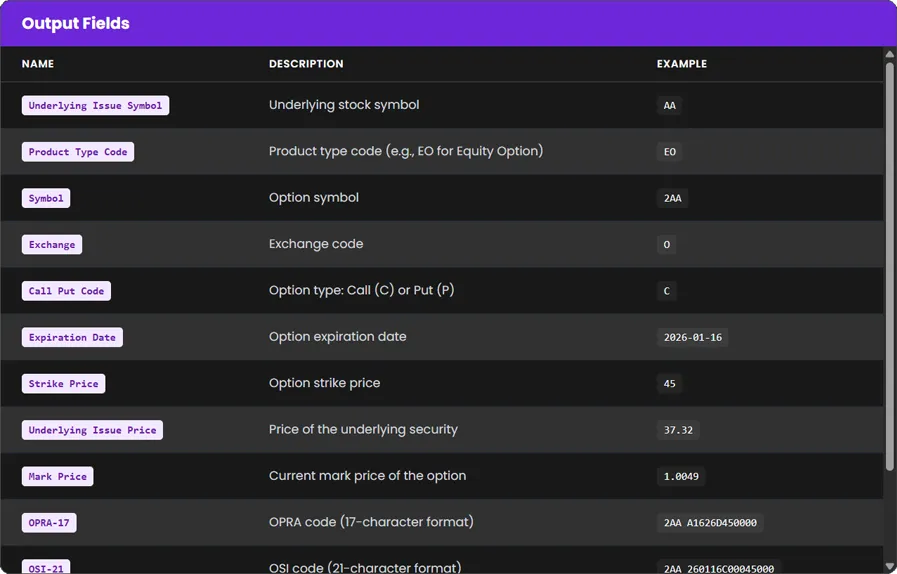Click the description Underlying stock symbol
Viewport: 897px width, 574px height.
pyautogui.click(x=344, y=105)
